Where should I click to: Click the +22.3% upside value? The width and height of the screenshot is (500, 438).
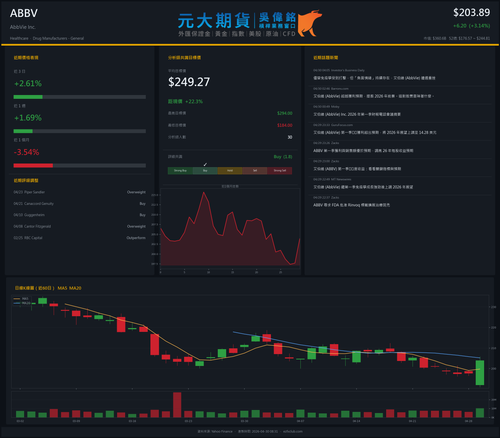click(x=194, y=101)
